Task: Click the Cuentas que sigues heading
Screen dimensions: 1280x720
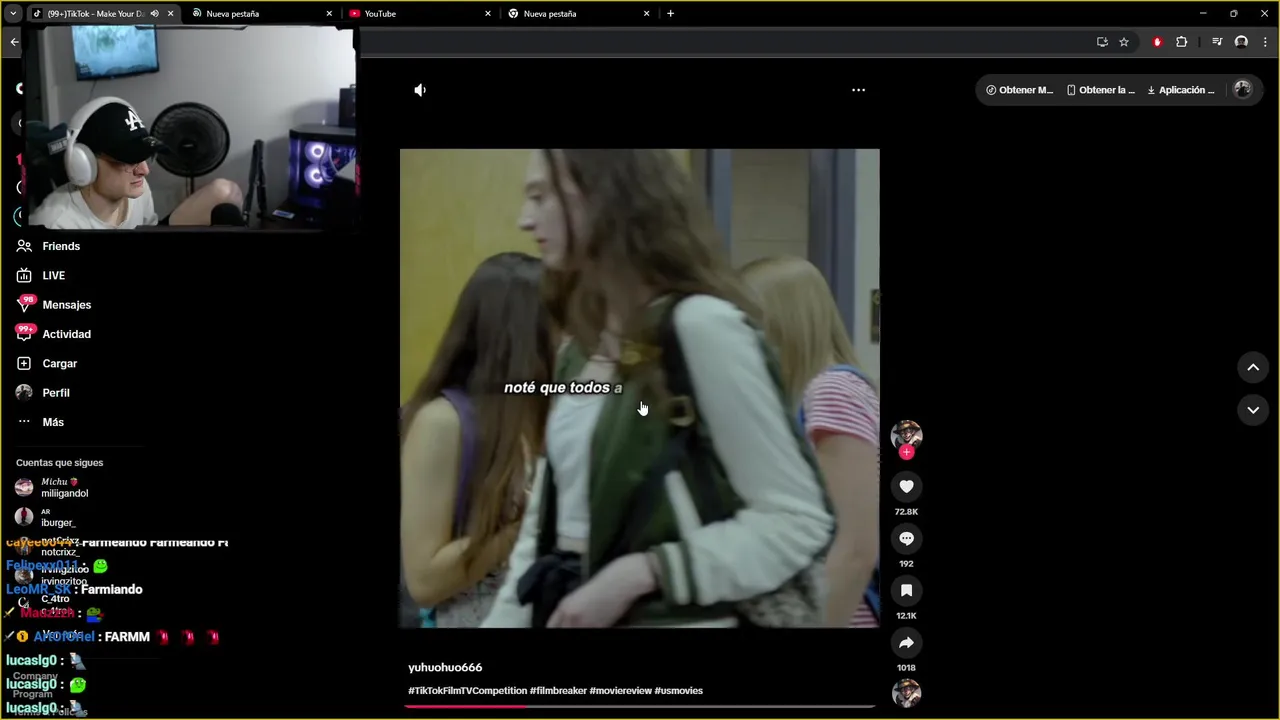Action: [x=59, y=463]
